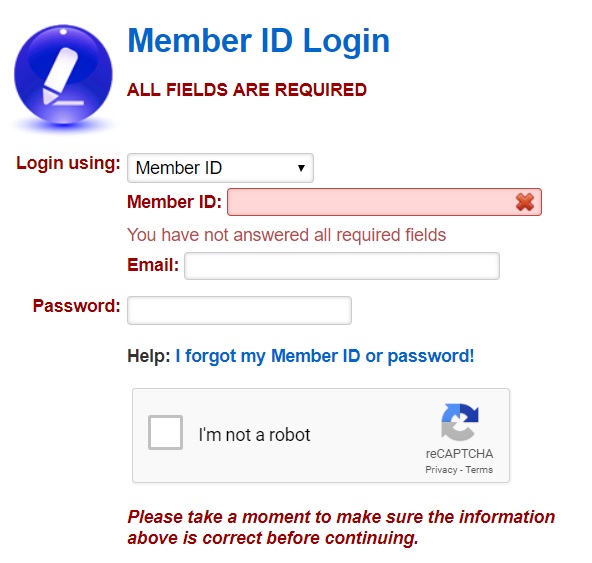Click the Login using label
Image resolution: width=592 pixels, height=563 pixels.
point(68,164)
